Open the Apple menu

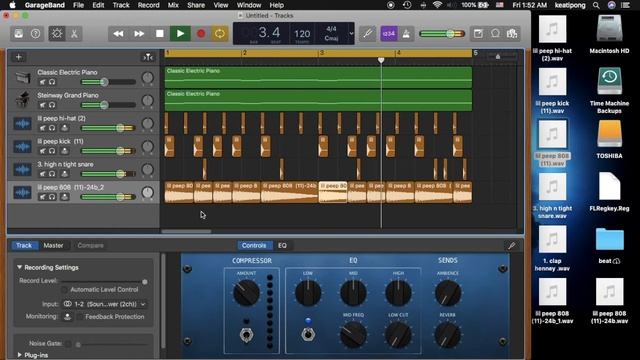point(12,5)
